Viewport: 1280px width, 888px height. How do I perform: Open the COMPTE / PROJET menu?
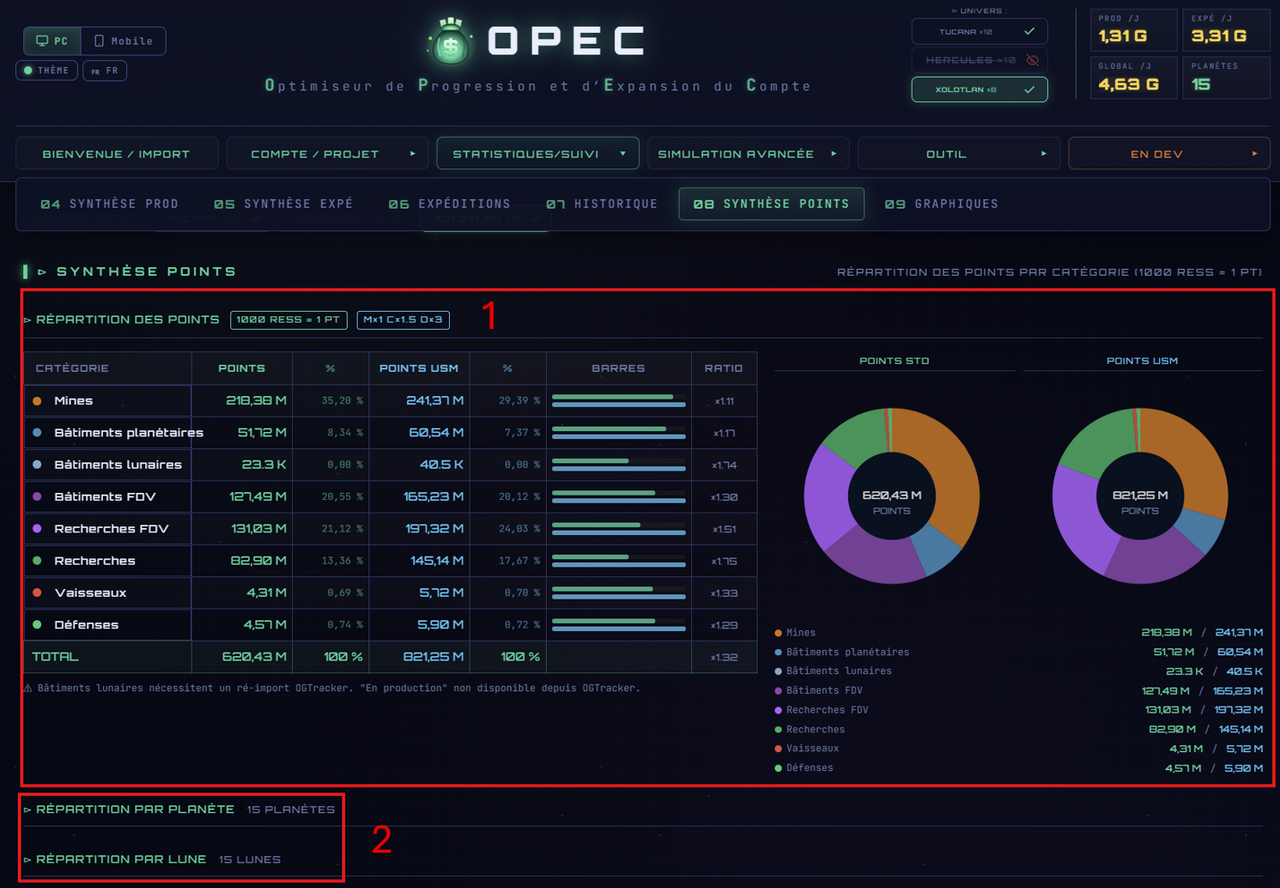click(328, 154)
